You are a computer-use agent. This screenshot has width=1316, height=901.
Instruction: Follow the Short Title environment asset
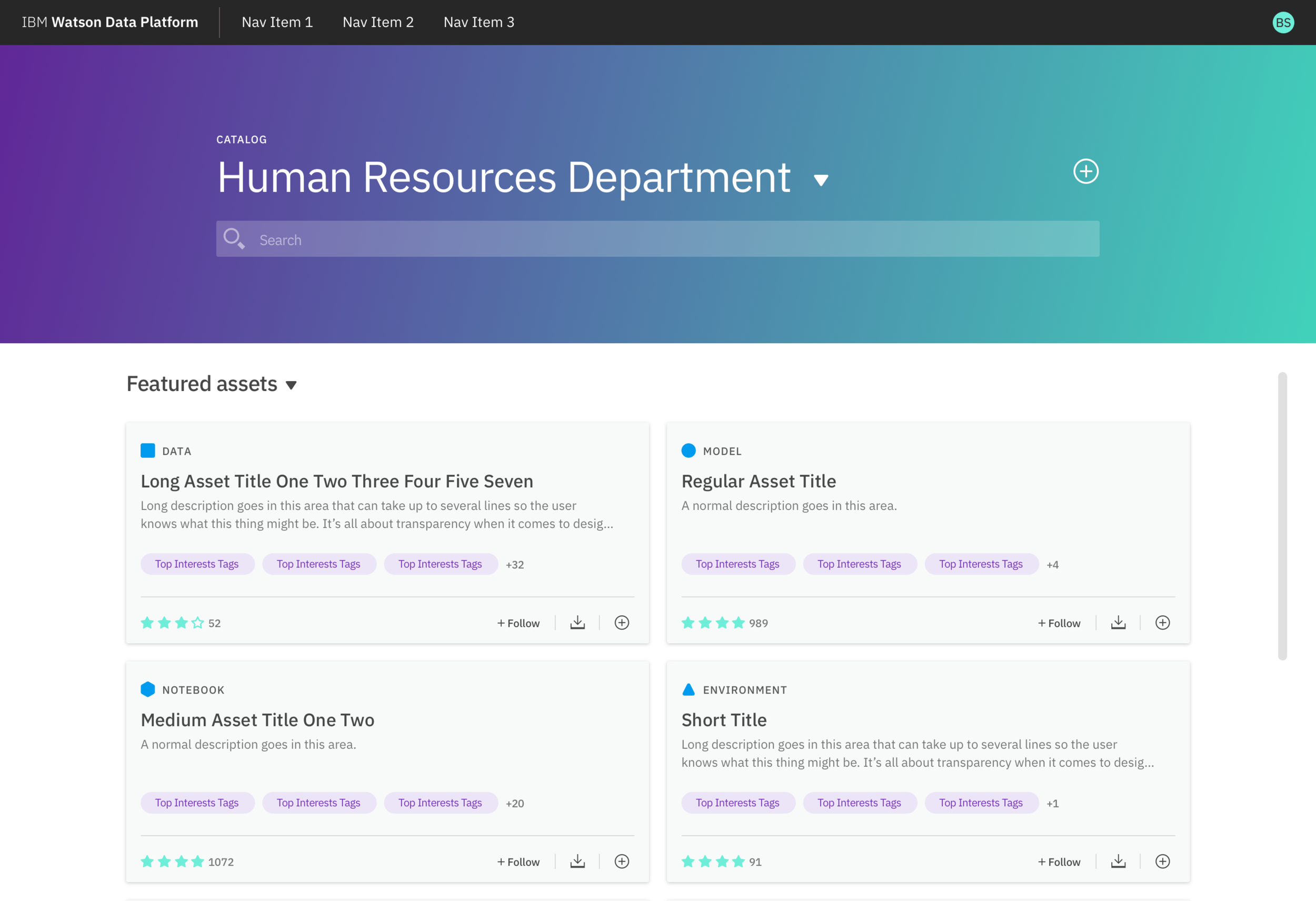[x=1059, y=862]
